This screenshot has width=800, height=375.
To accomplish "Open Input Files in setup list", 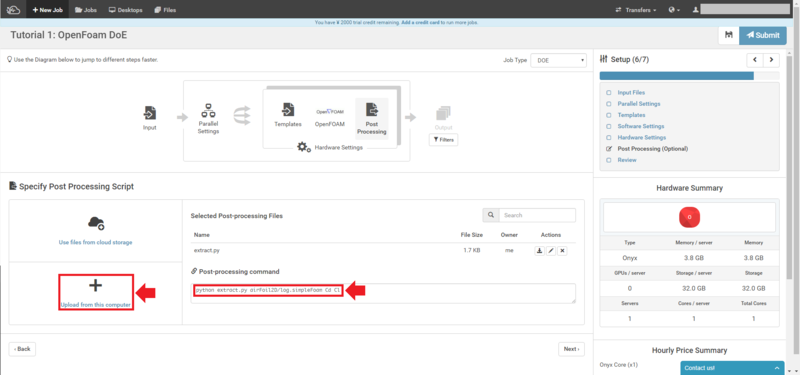I will (631, 93).
